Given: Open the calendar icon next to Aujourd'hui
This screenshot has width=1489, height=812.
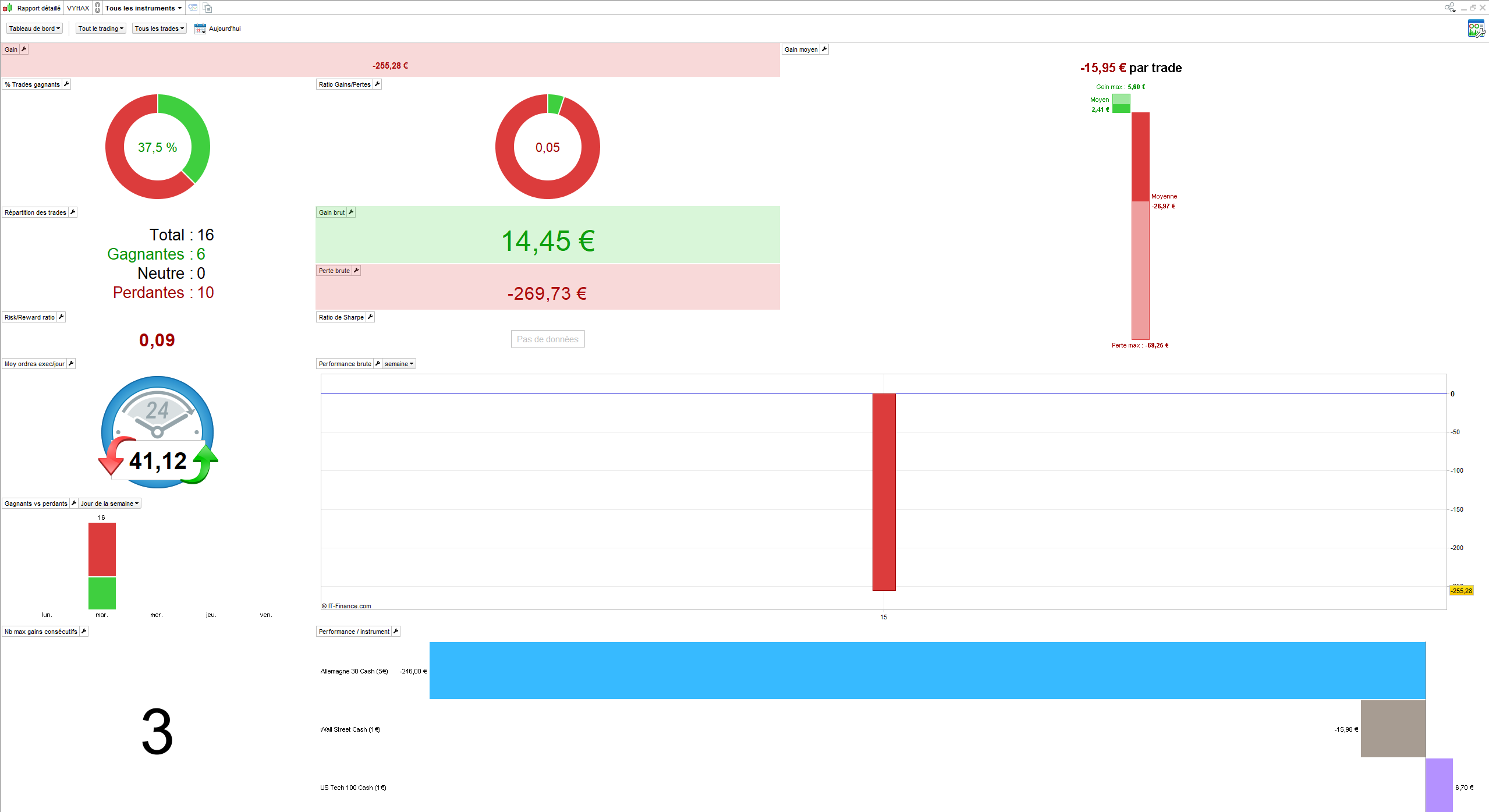Looking at the screenshot, I should pyautogui.click(x=200, y=29).
